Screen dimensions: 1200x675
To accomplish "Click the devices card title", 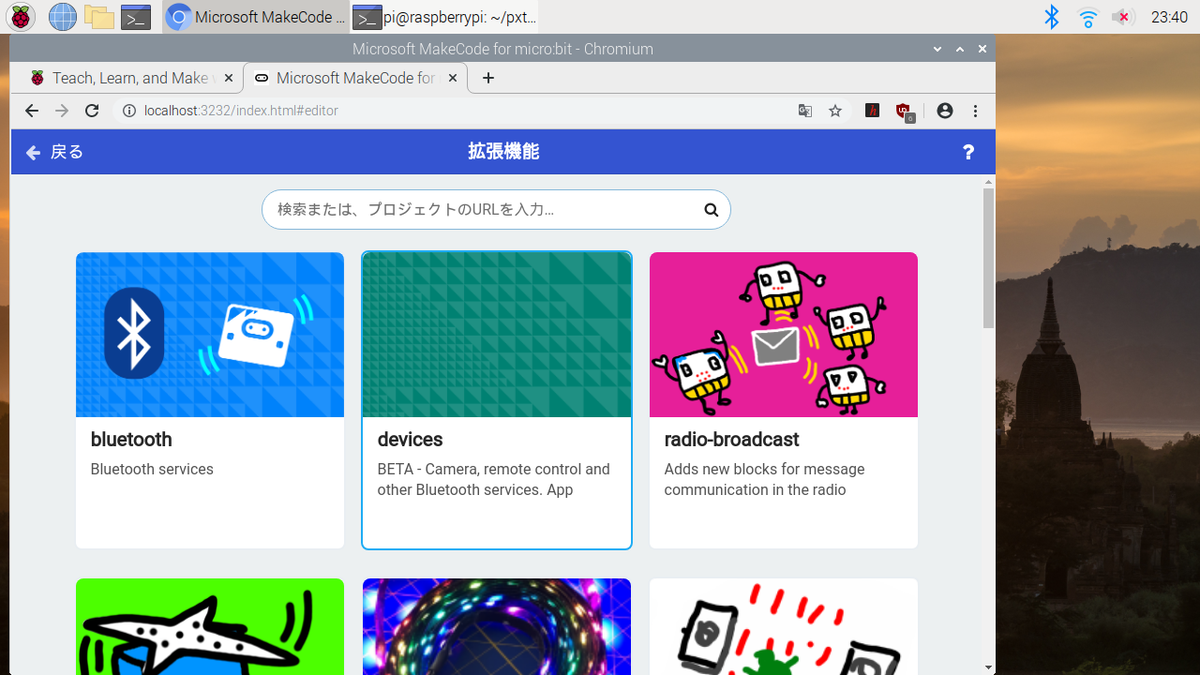I will click(x=410, y=440).
